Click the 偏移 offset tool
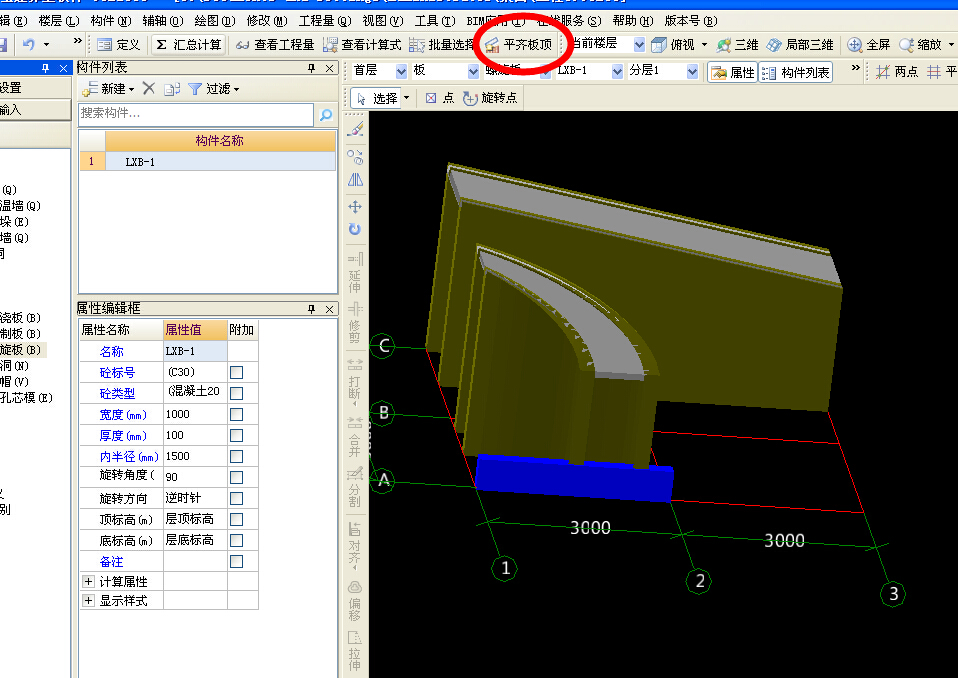958x678 pixels. click(x=355, y=601)
